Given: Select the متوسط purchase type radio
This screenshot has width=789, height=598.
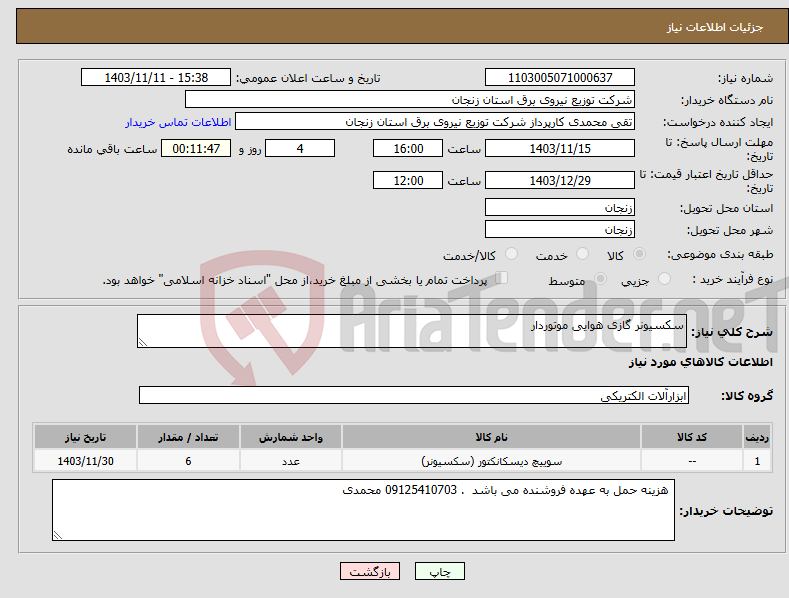Looking at the screenshot, I should [x=600, y=279].
